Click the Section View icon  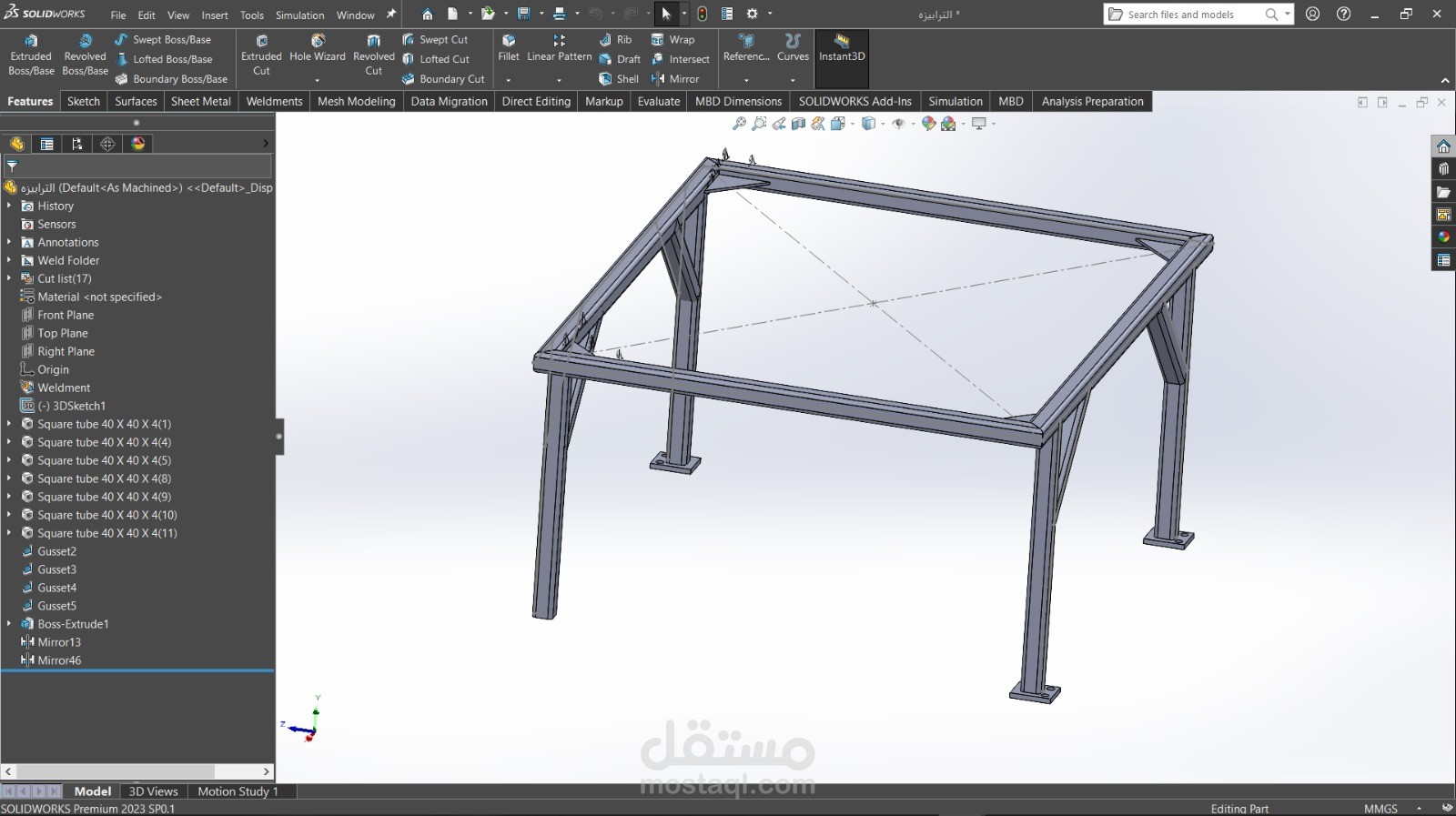point(798,124)
